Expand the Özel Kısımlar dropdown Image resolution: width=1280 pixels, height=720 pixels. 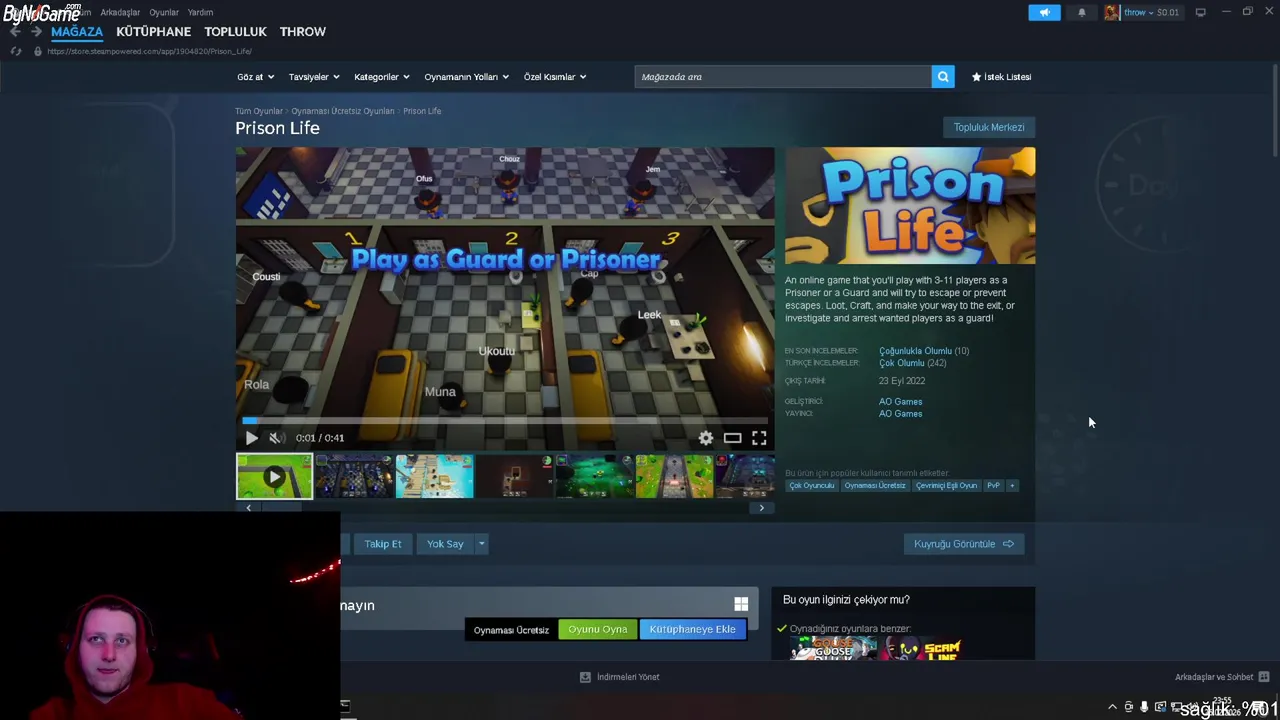[555, 77]
